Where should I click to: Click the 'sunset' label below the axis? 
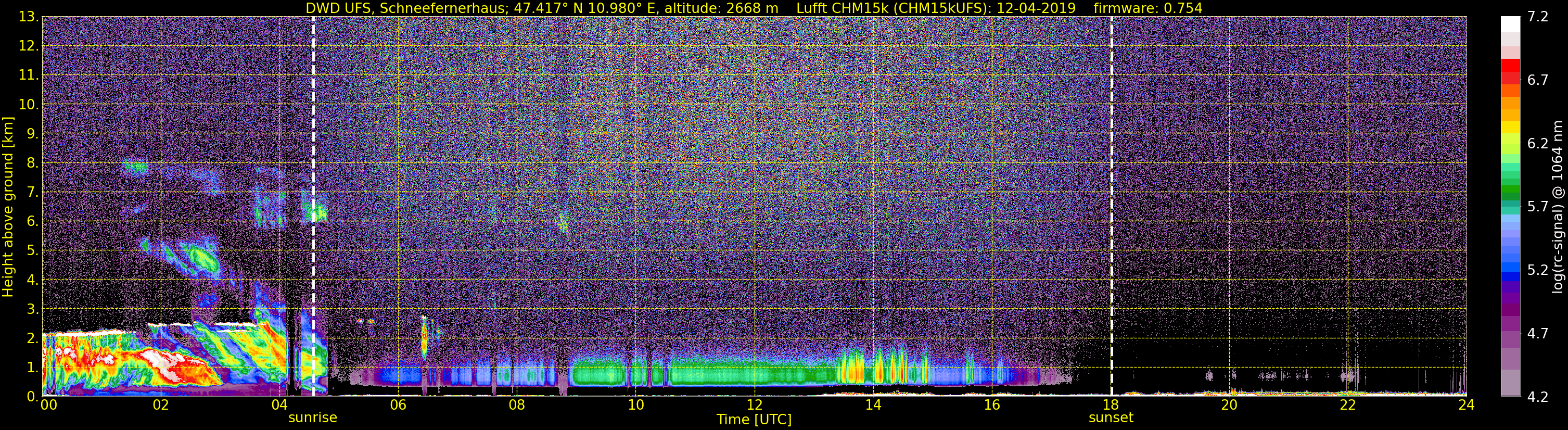tap(1111, 418)
